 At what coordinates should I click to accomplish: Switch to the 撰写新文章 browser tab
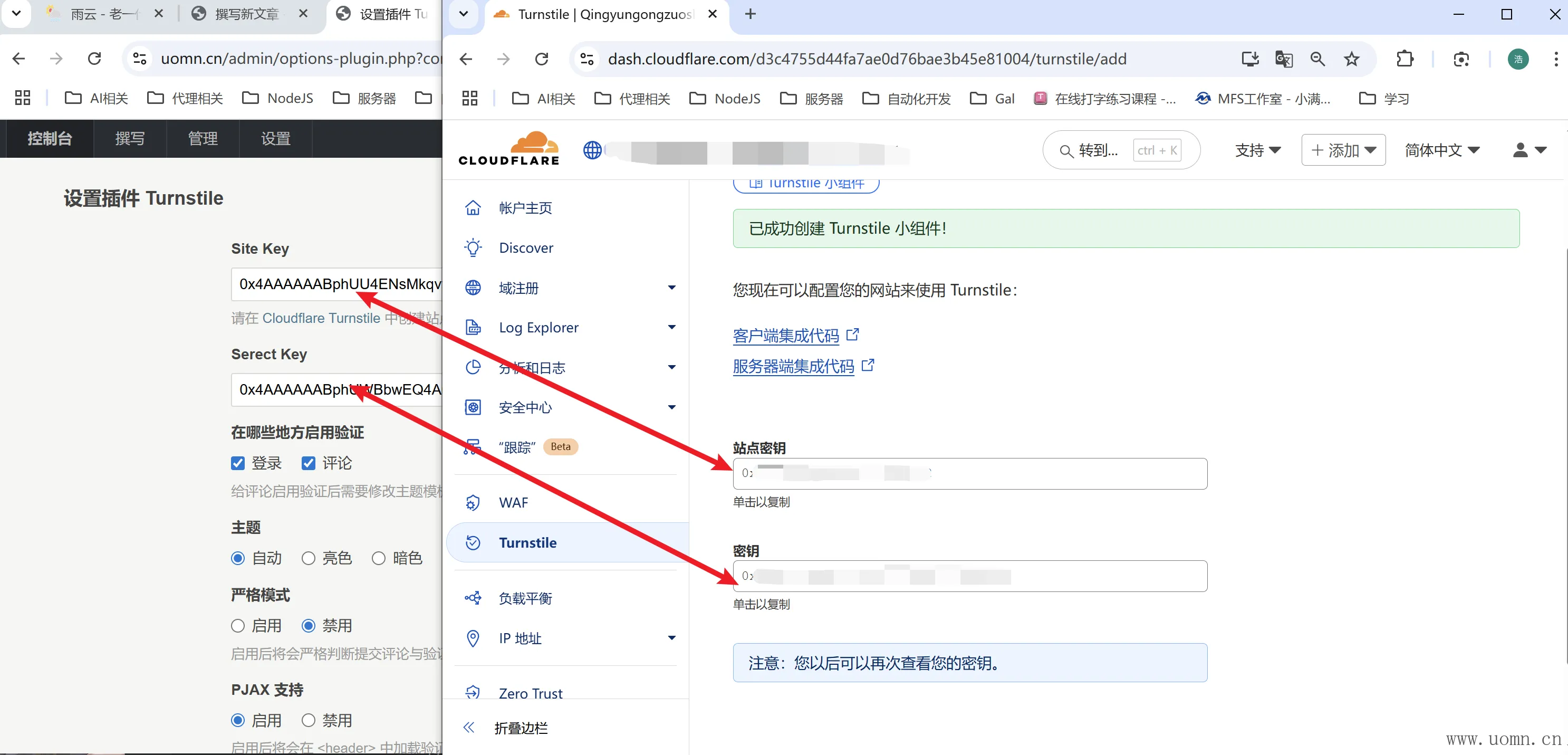click(x=246, y=14)
